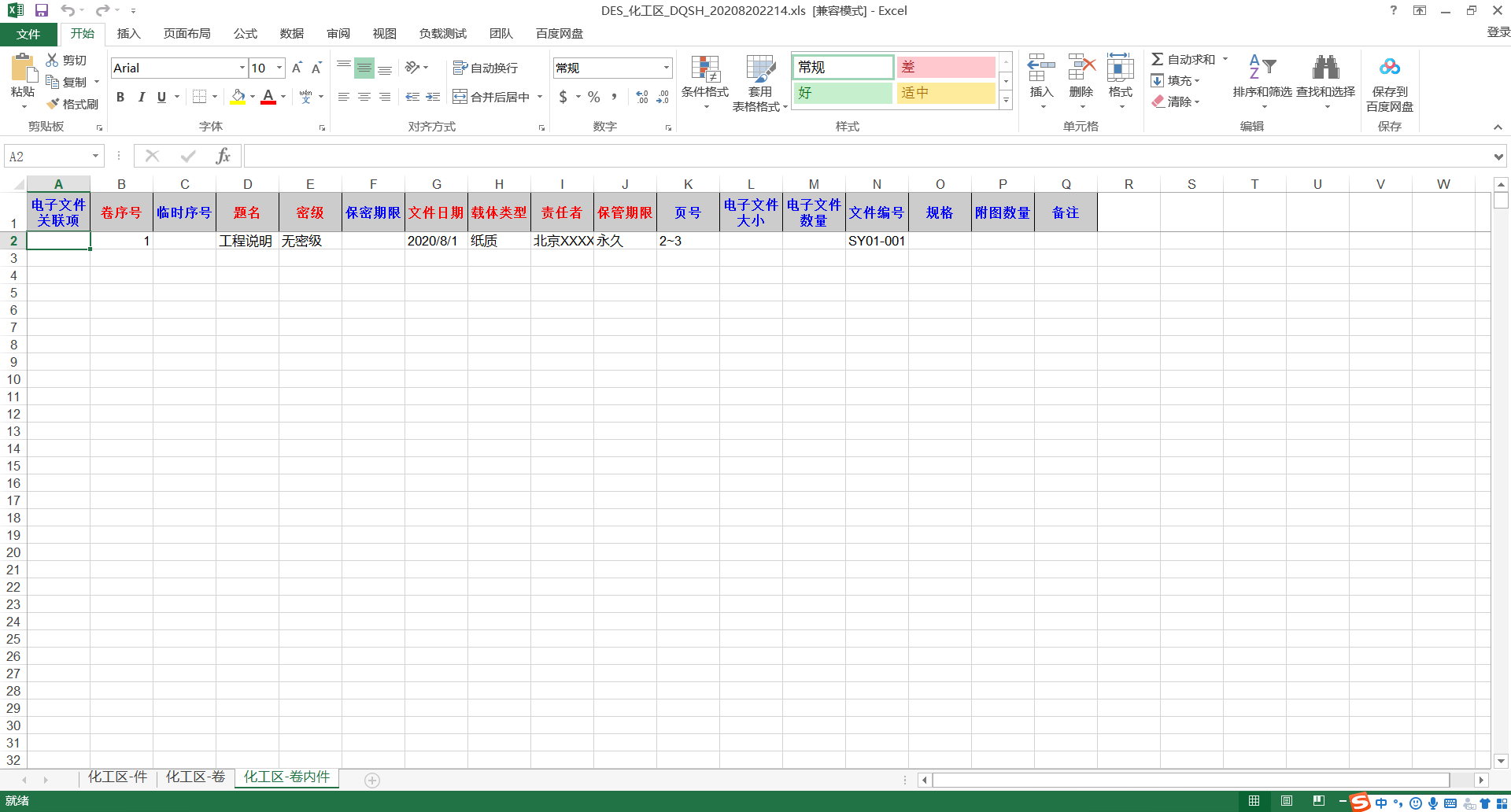Click the accounting currency $ button
Viewport: 1511px width, 812px height.
(x=563, y=97)
